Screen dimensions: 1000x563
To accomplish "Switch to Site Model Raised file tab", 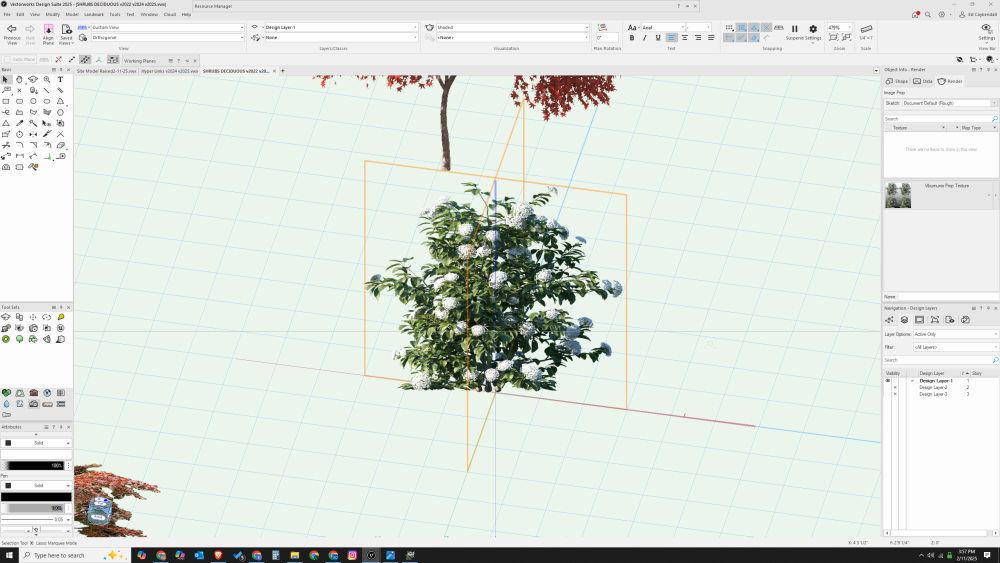I will point(106,71).
